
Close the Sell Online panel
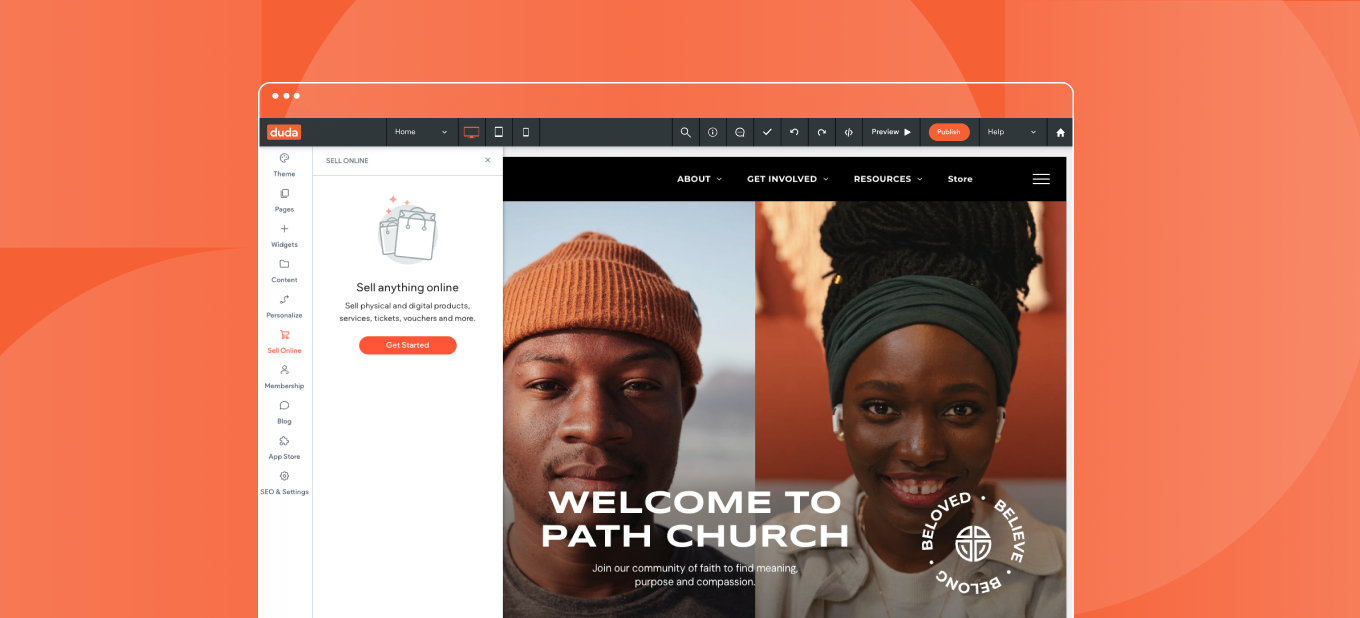point(488,160)
